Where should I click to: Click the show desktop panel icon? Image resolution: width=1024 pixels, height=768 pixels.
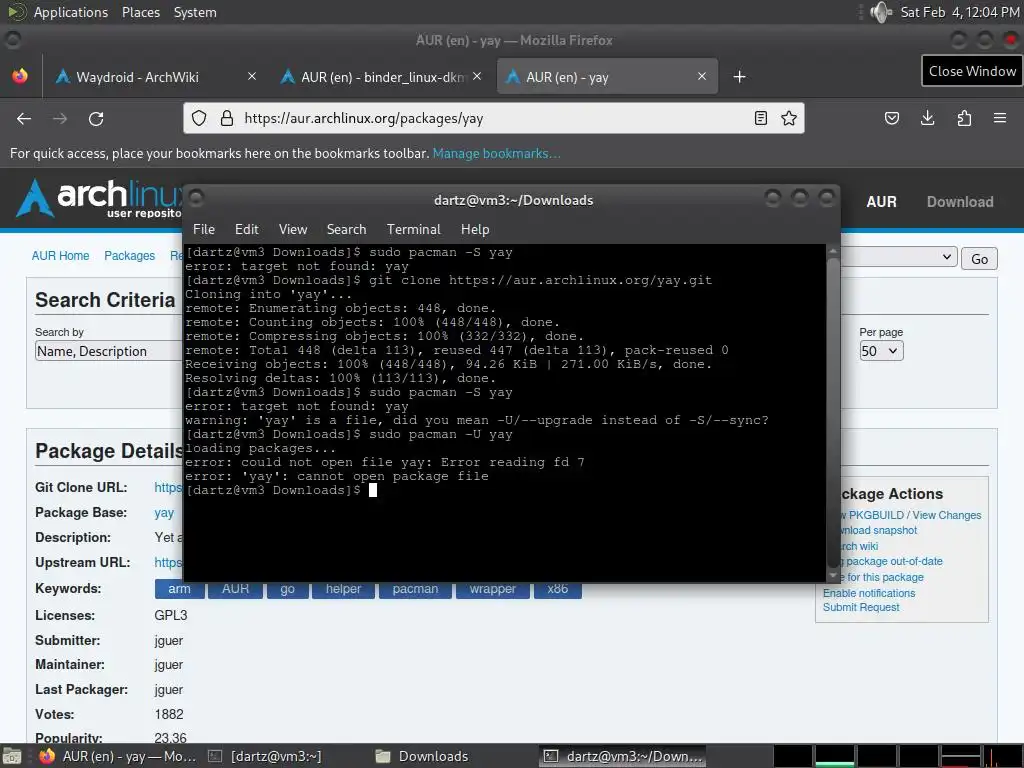10,757
